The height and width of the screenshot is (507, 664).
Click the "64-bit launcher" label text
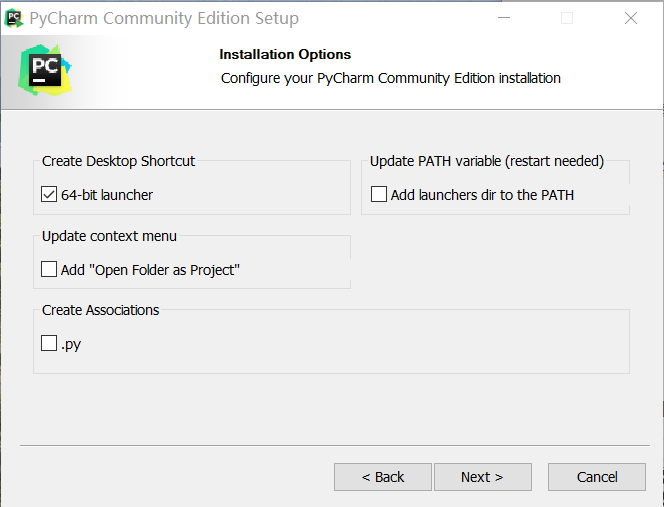[107, 195]
